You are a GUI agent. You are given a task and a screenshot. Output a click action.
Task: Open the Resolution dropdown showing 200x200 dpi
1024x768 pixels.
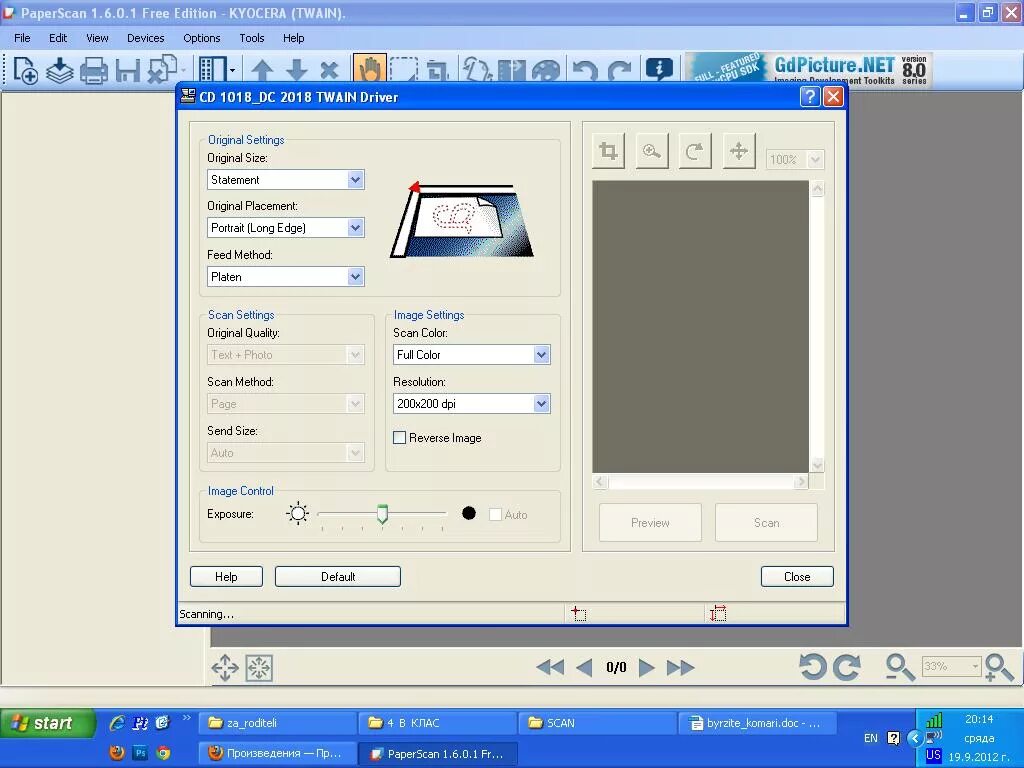[x=540, y=403]
